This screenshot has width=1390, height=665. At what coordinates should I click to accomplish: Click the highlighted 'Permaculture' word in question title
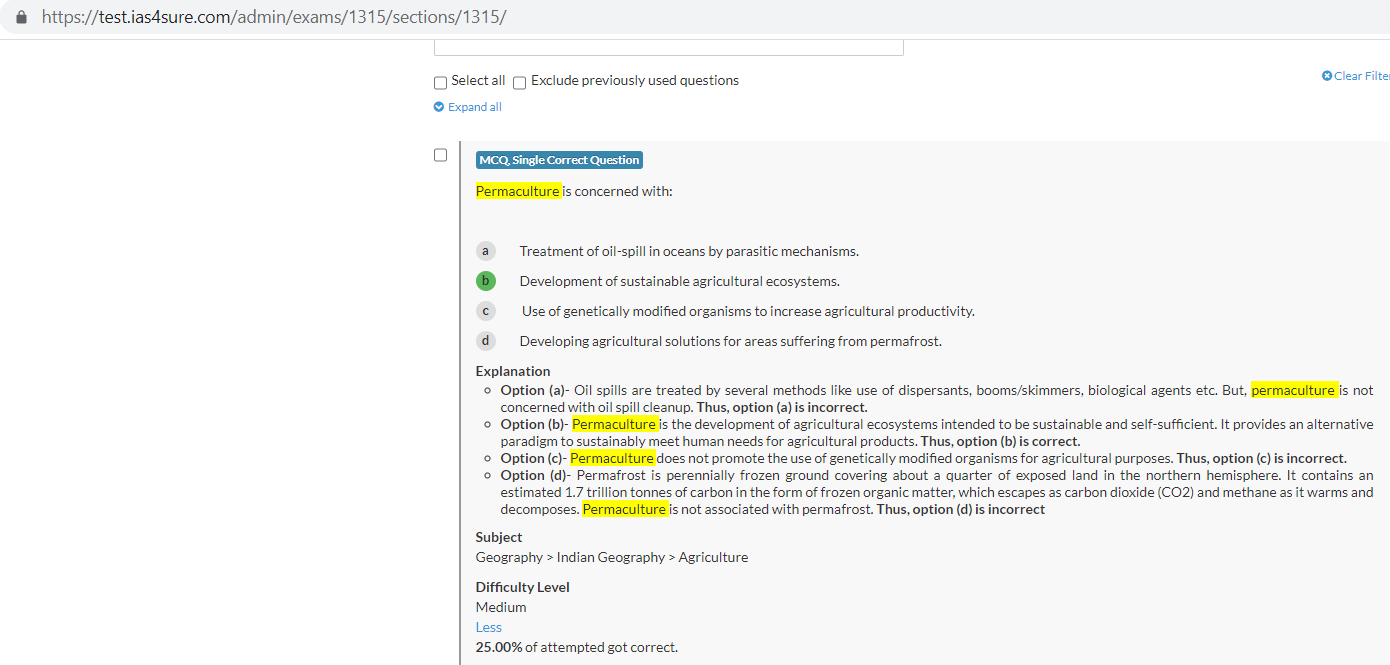(517, 191)
